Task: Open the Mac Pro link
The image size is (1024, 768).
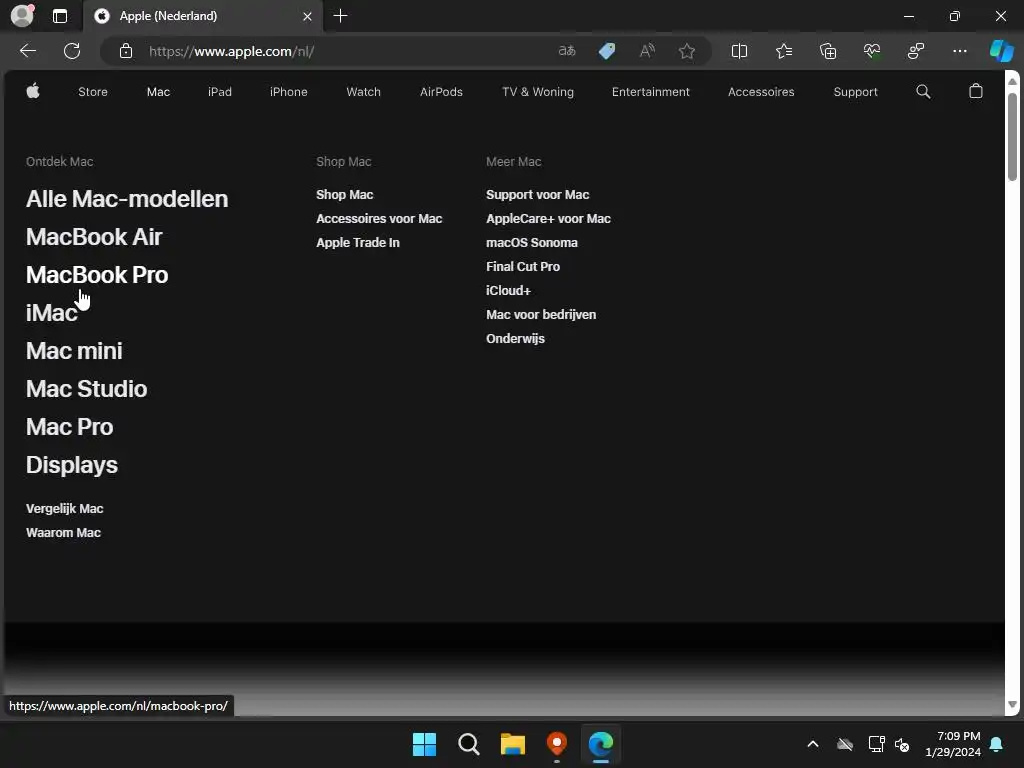Action: click(70, 426)
